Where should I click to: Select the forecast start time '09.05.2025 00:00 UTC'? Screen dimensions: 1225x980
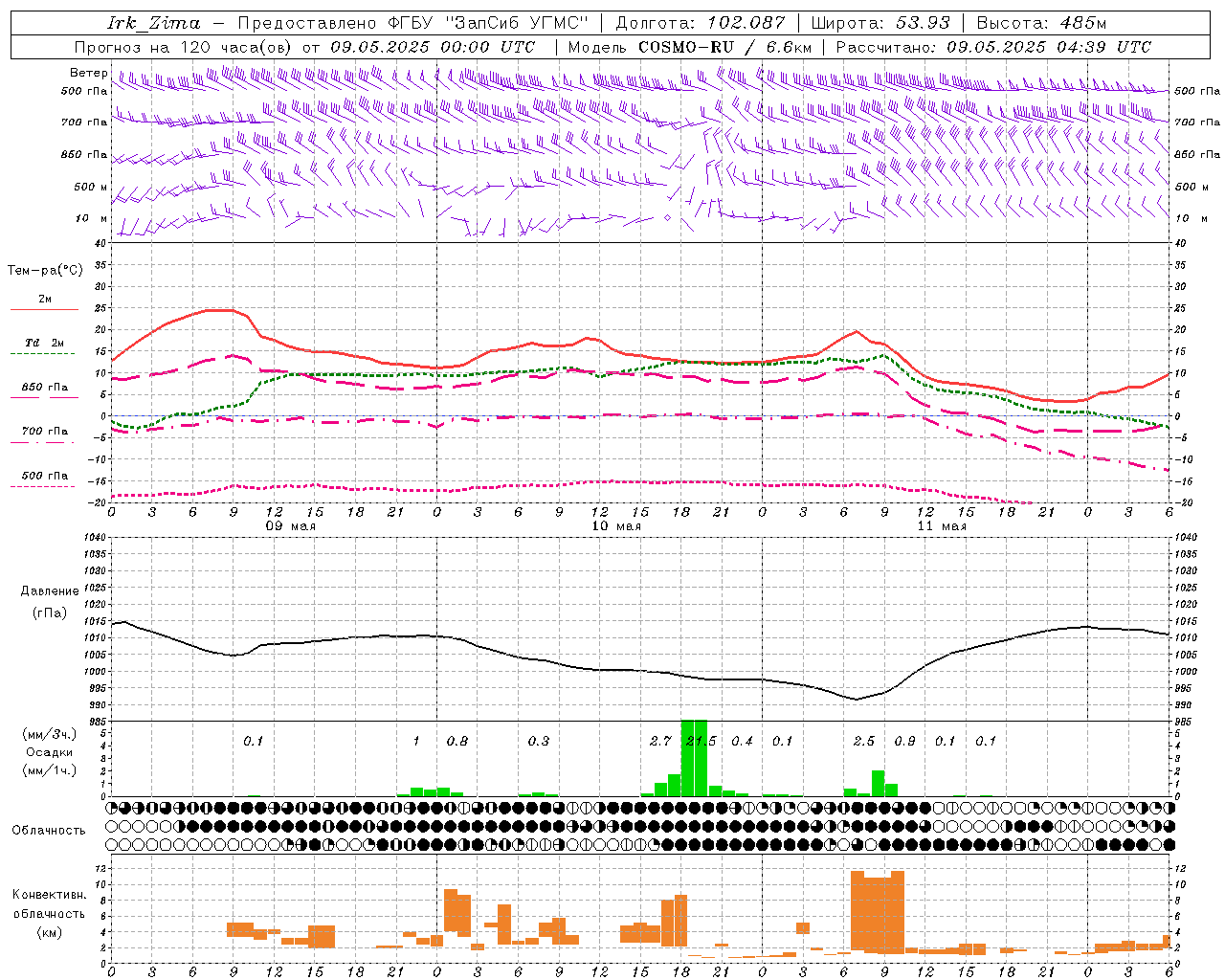pyautogui.click(x=433, y=47)
